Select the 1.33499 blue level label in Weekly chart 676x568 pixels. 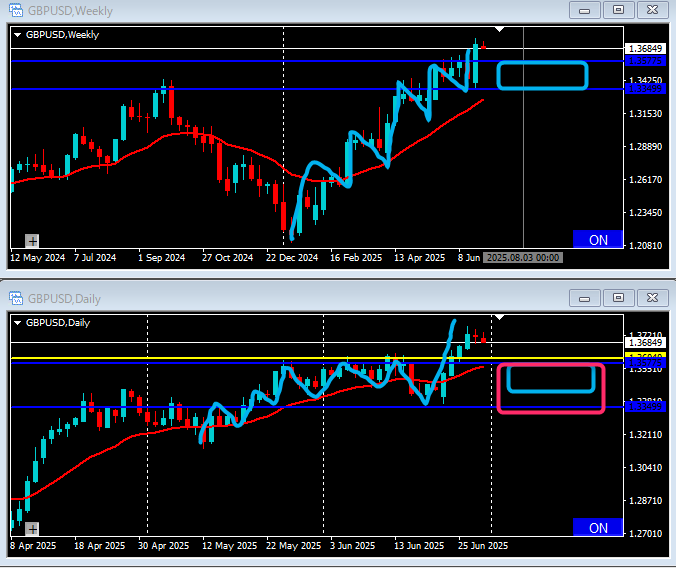point(645,89)
